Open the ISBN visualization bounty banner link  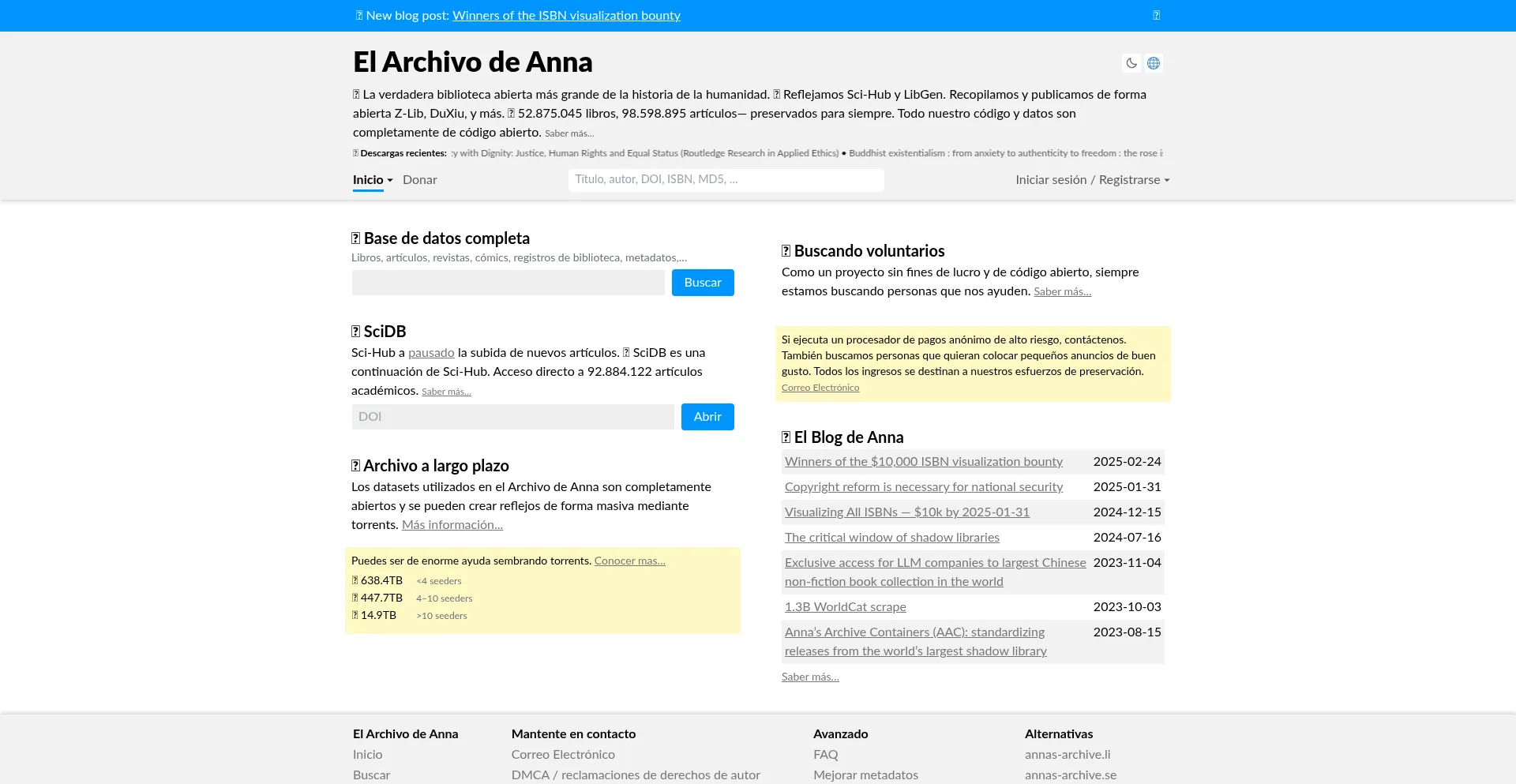coord(566,16)
